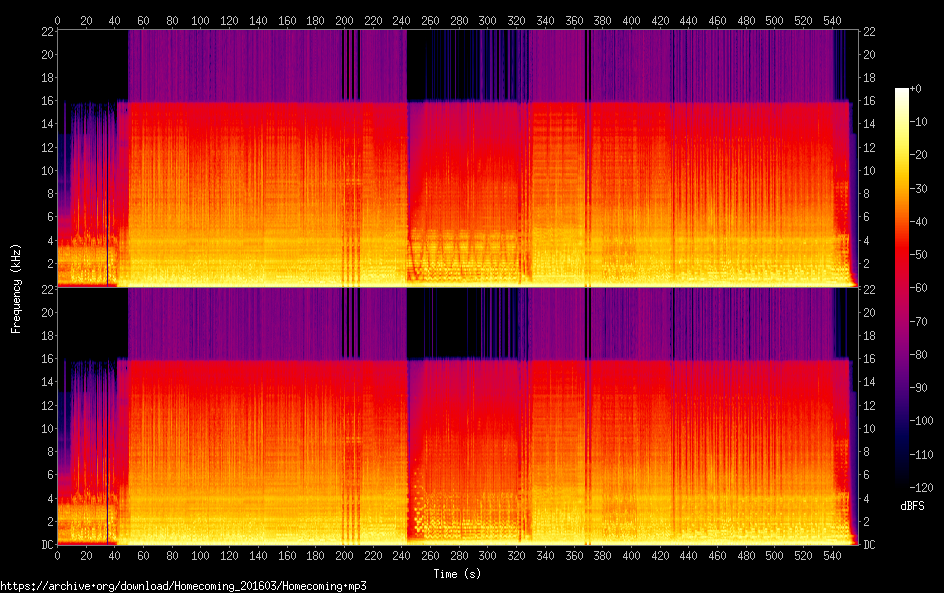Viewport: 944px width, 593px height.
Task: Click the '240' tick on the top time axis
Action: 402,20
